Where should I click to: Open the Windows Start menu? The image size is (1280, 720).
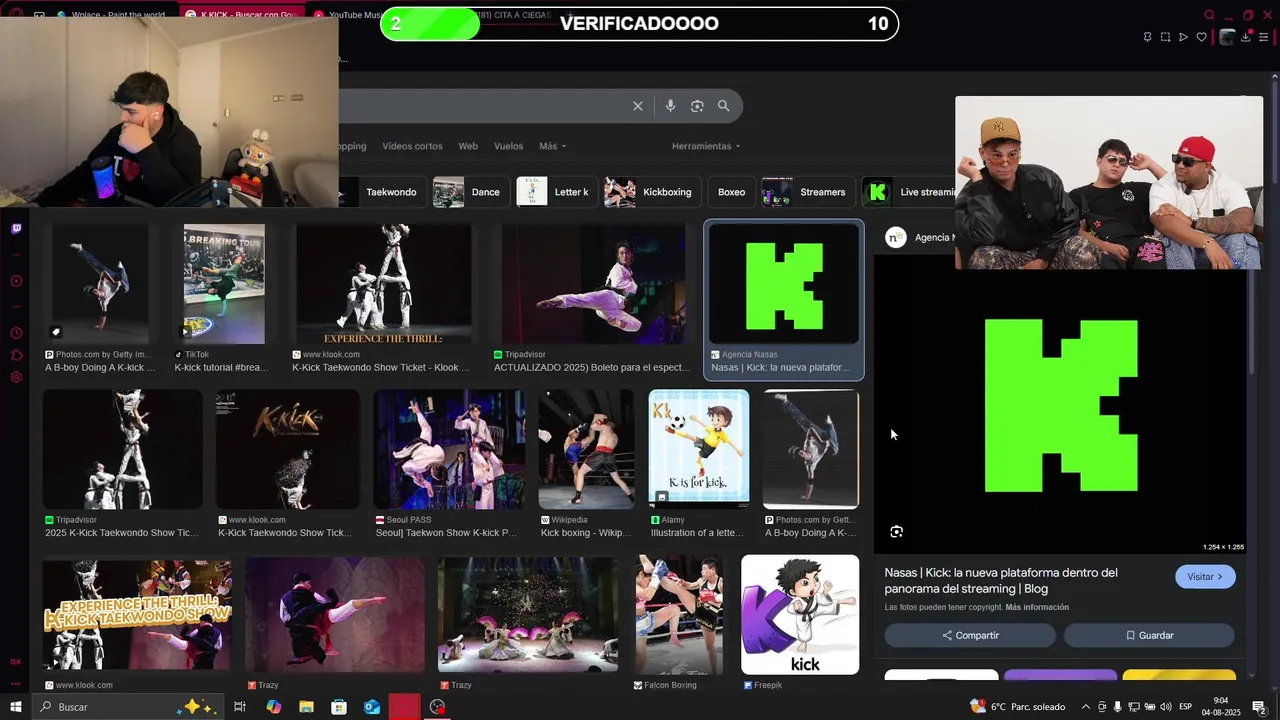click(16, 707)
